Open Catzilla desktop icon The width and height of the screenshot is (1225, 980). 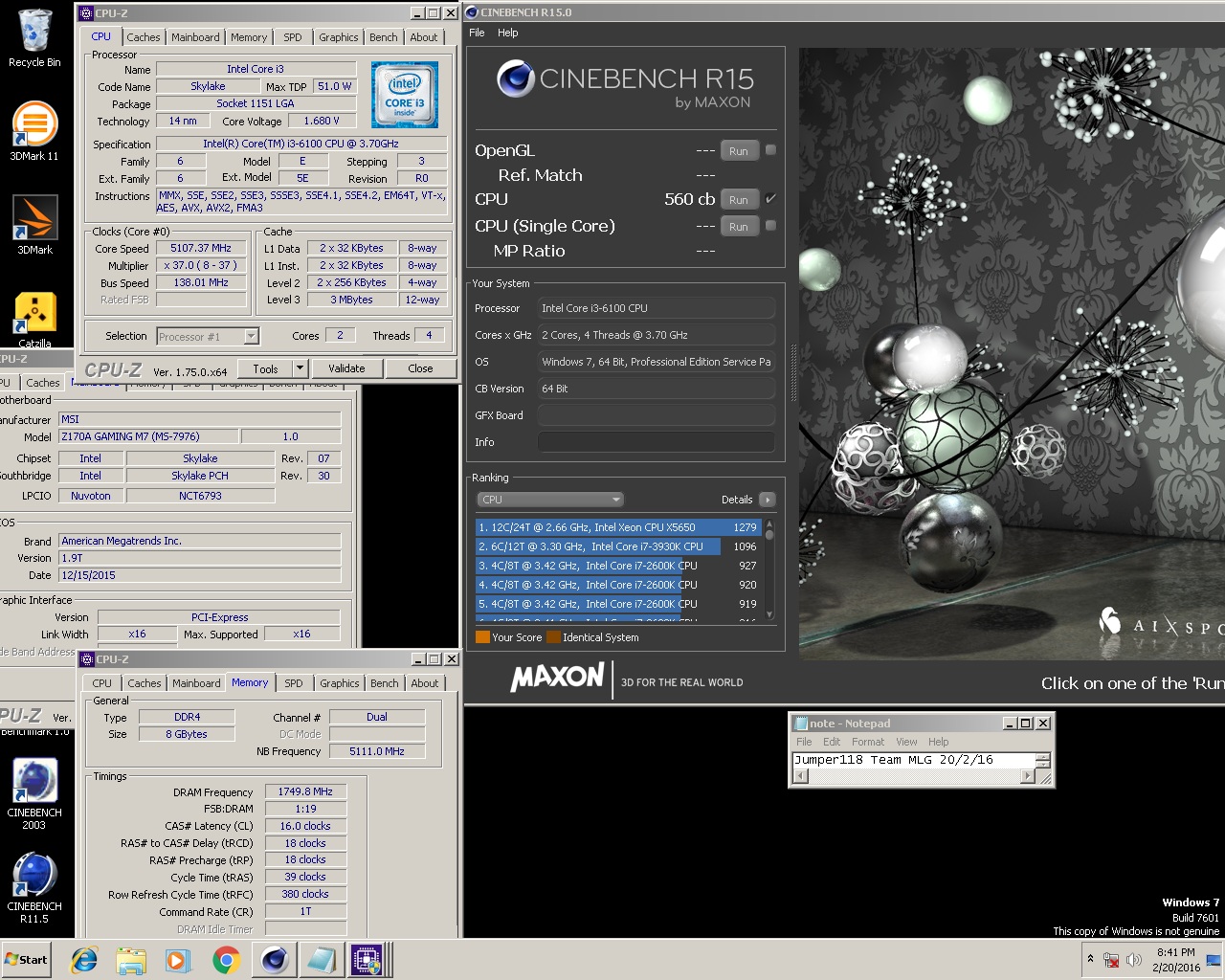point(34,320)
